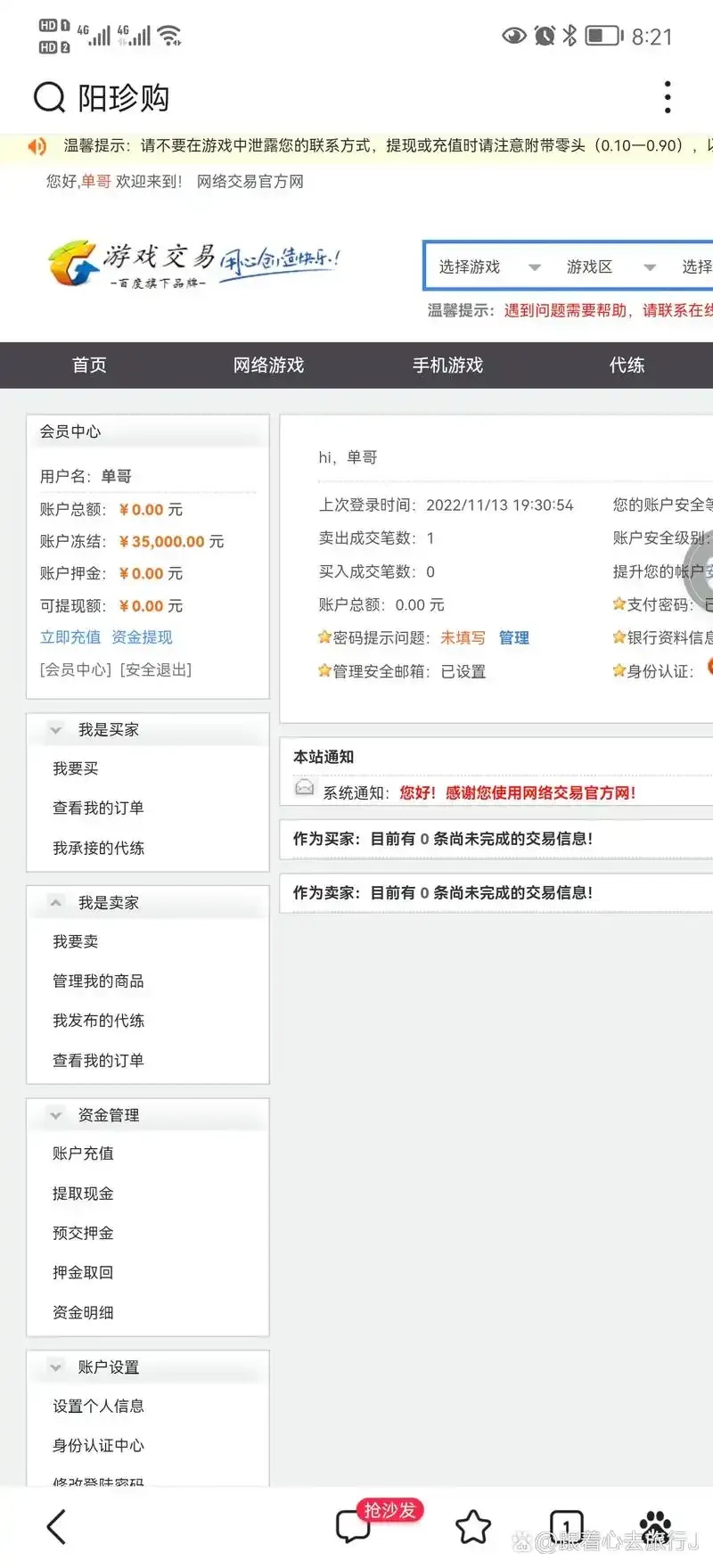The image size is (713, 1568).
Task: Open 查看我的订单 under 我是卖家
Action: click(98, 1060)
